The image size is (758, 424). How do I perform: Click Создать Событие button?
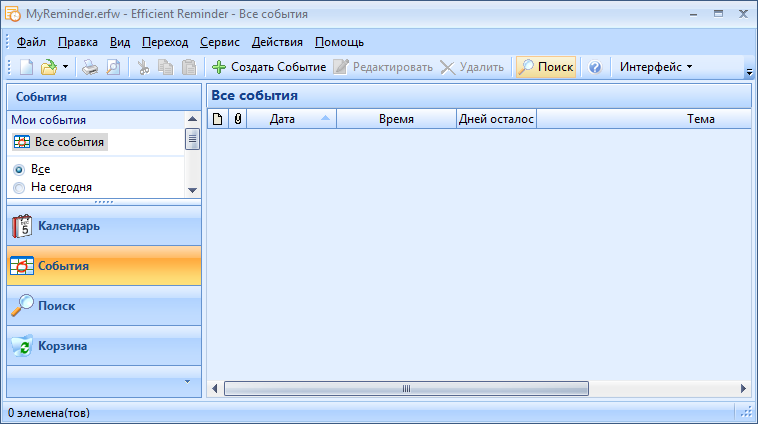coord(269,67)
